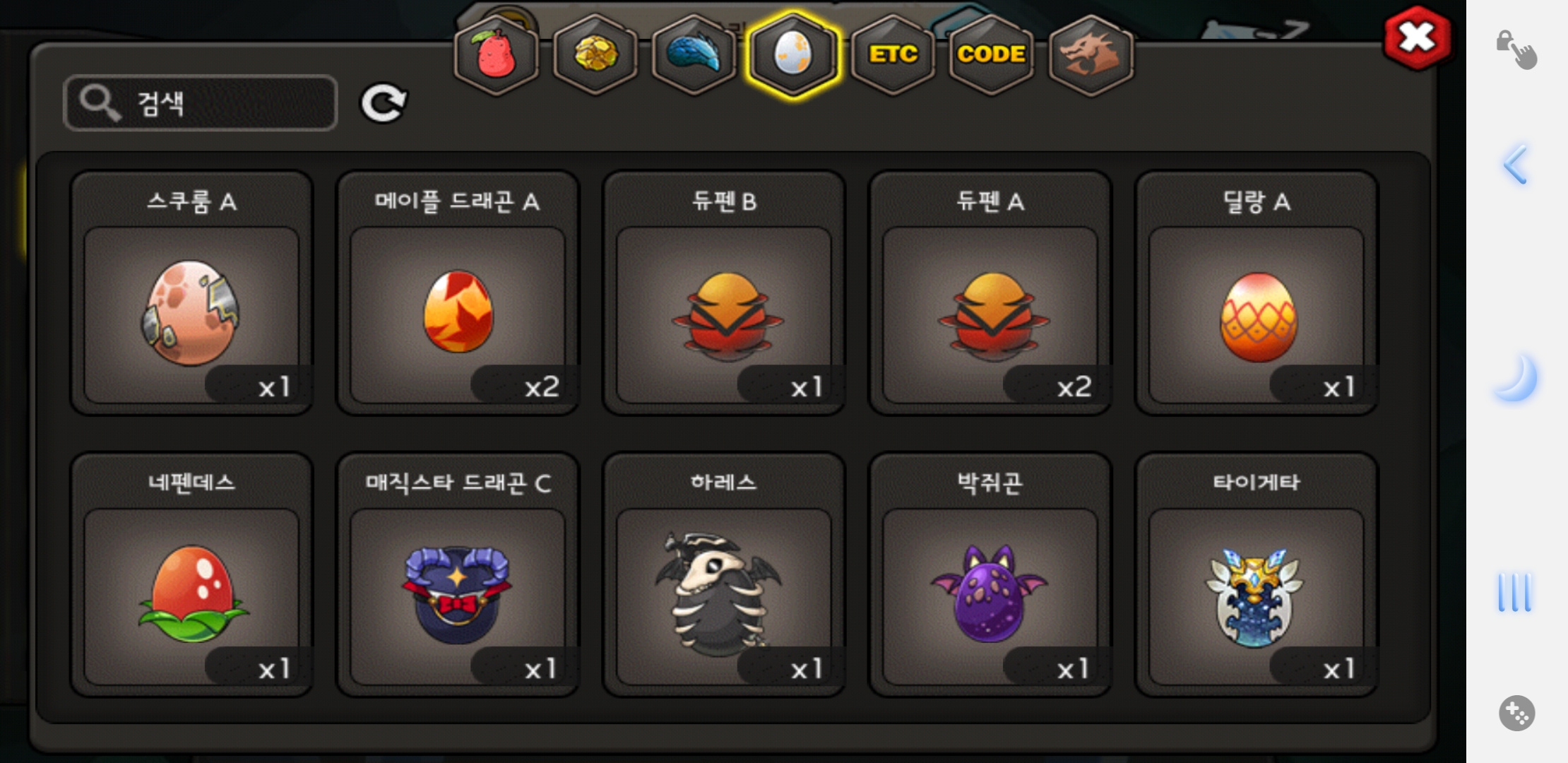Screen dimensions: 1568x763
Task: Close the inventory with red X
Action: tap(1417, 38)
